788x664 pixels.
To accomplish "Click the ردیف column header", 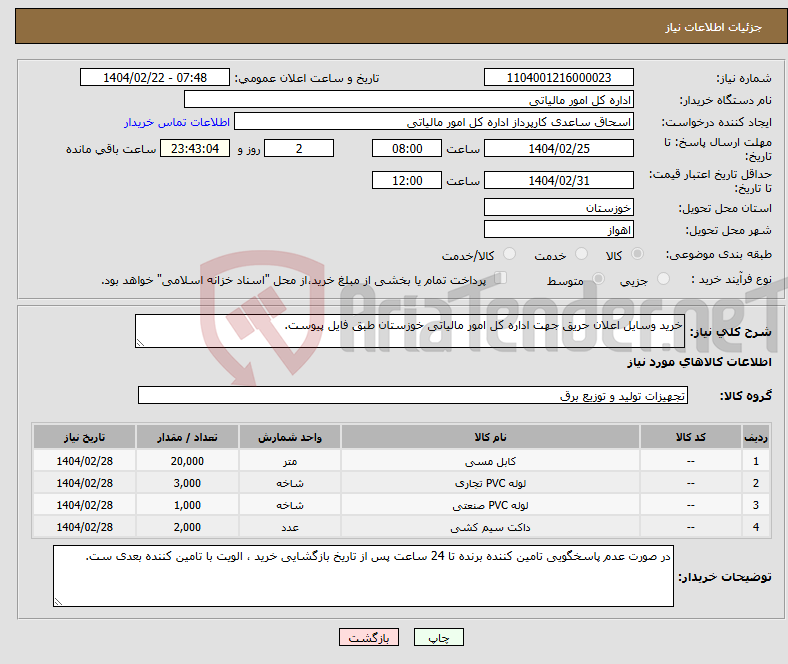I will coord(755,437).
